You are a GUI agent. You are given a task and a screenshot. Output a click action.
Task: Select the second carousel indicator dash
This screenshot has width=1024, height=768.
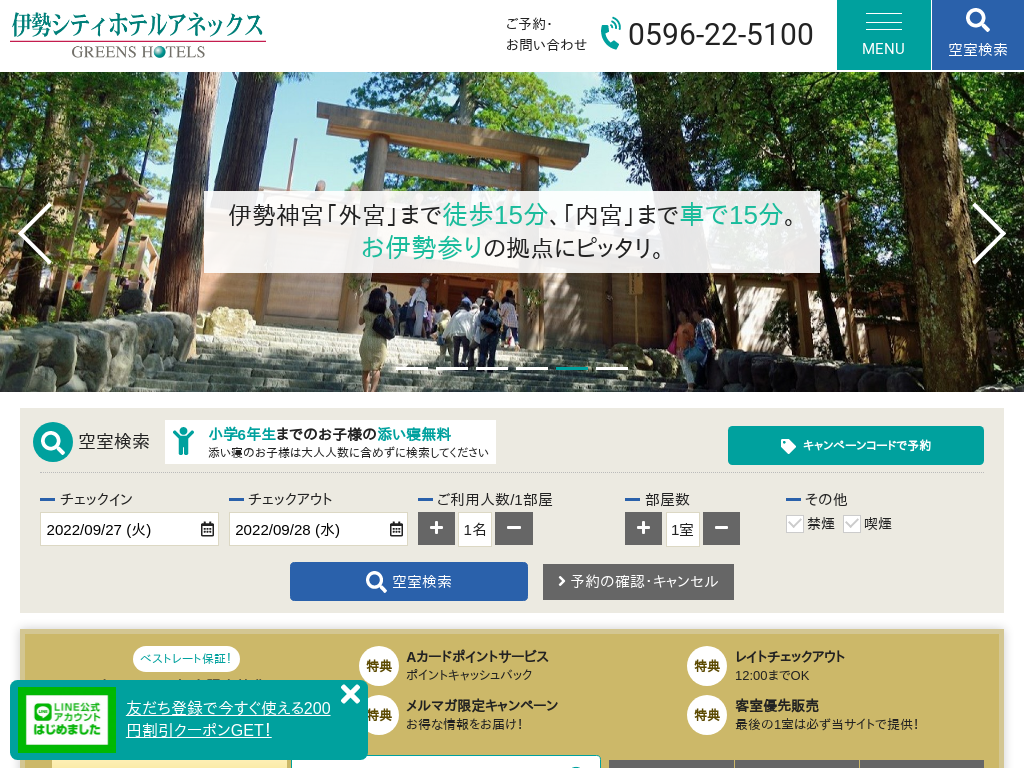[x=452, y=368]
